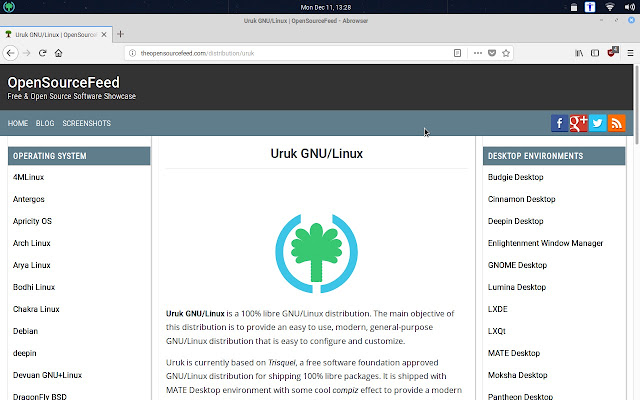Open Arya Linux link

tap(31, 265)
